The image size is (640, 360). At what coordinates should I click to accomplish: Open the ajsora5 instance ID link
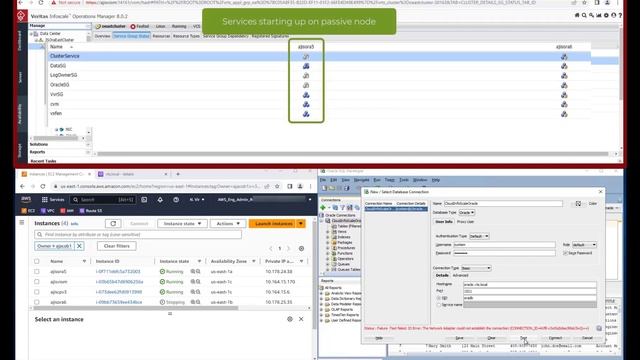pyautogui.click(x=118, y=271)
